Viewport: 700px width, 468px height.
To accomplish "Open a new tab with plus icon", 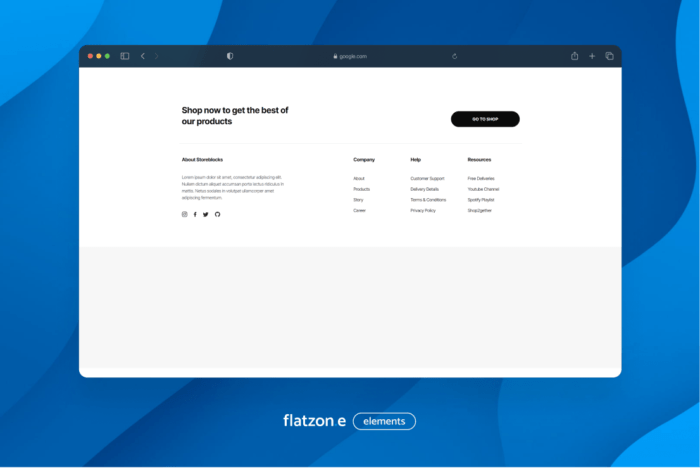I will click(x=592, y=56).
